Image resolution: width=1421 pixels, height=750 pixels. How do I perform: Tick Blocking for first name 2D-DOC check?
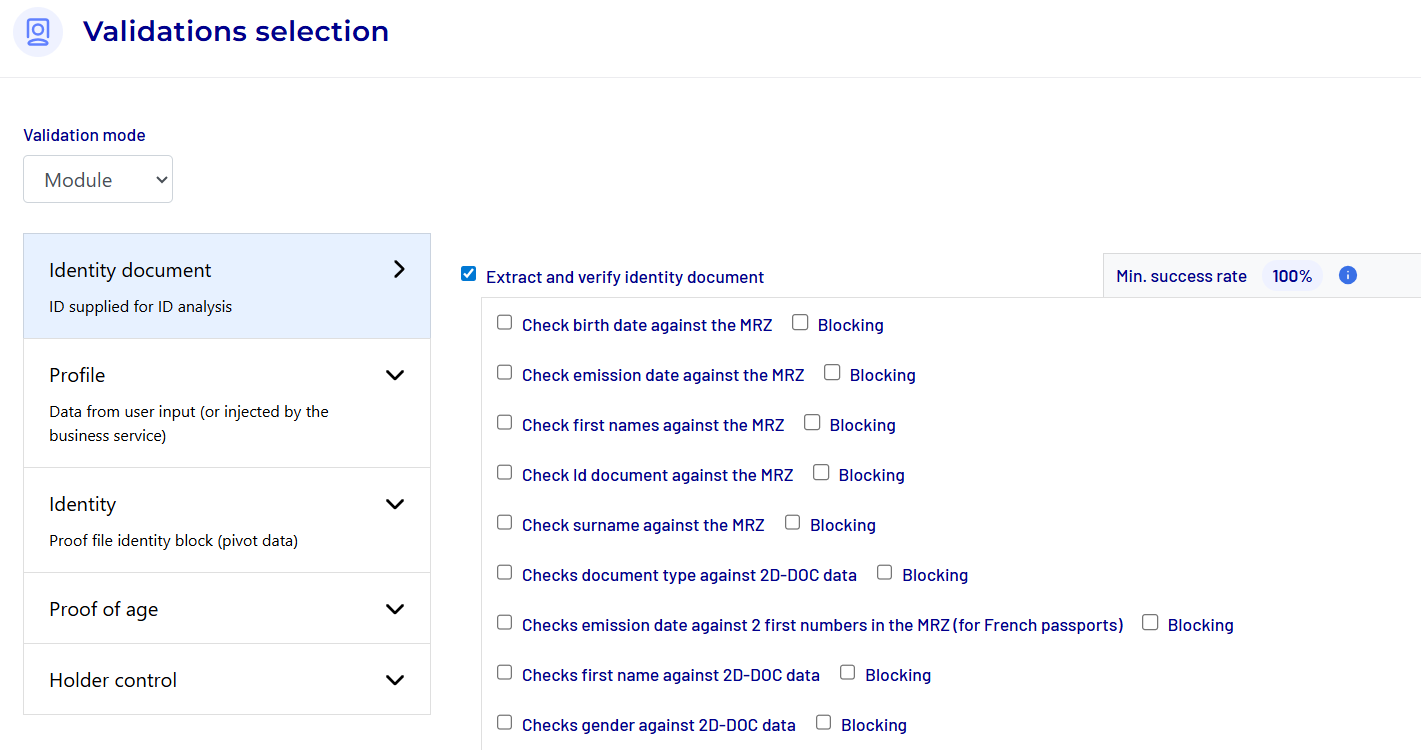tap(848, 672)
